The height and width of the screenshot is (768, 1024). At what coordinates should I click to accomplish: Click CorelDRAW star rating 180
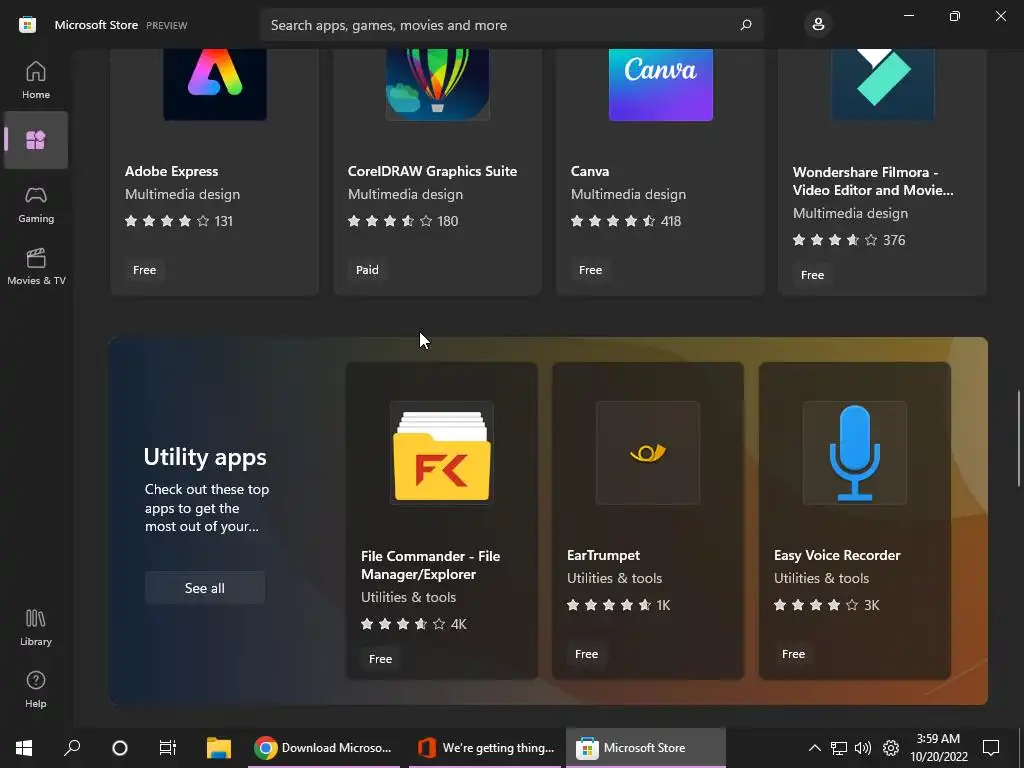(402, 221)
